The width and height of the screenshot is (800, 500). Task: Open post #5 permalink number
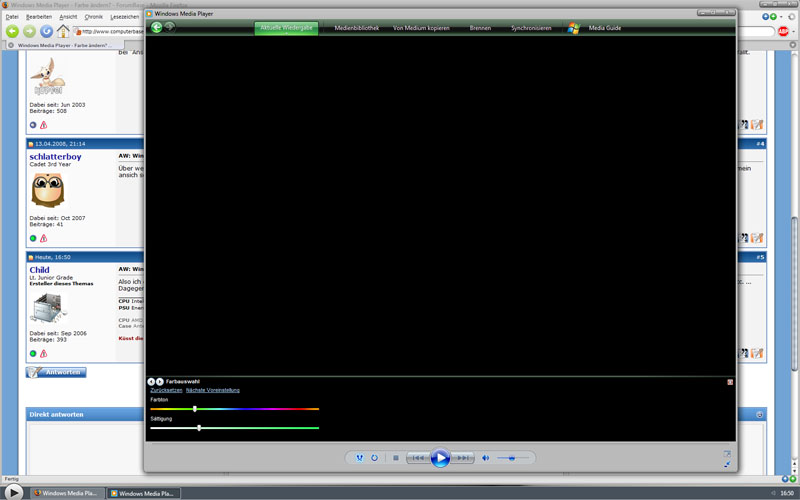tap(760, 257)
